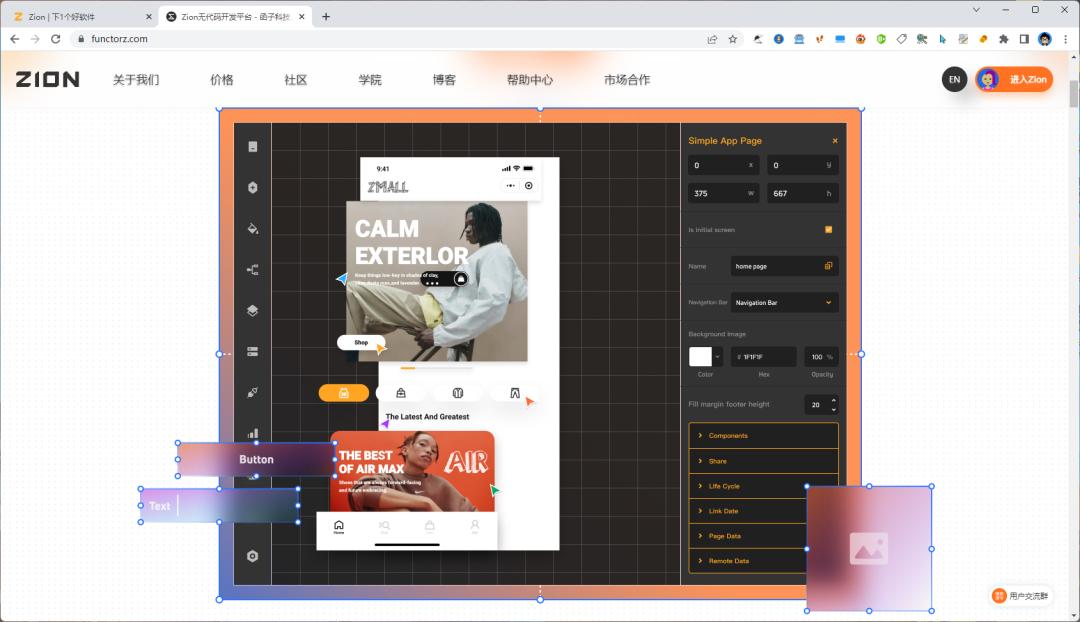
Task: Uncheck initial screen option in Simple App Page panel
Action: point(827,229)
